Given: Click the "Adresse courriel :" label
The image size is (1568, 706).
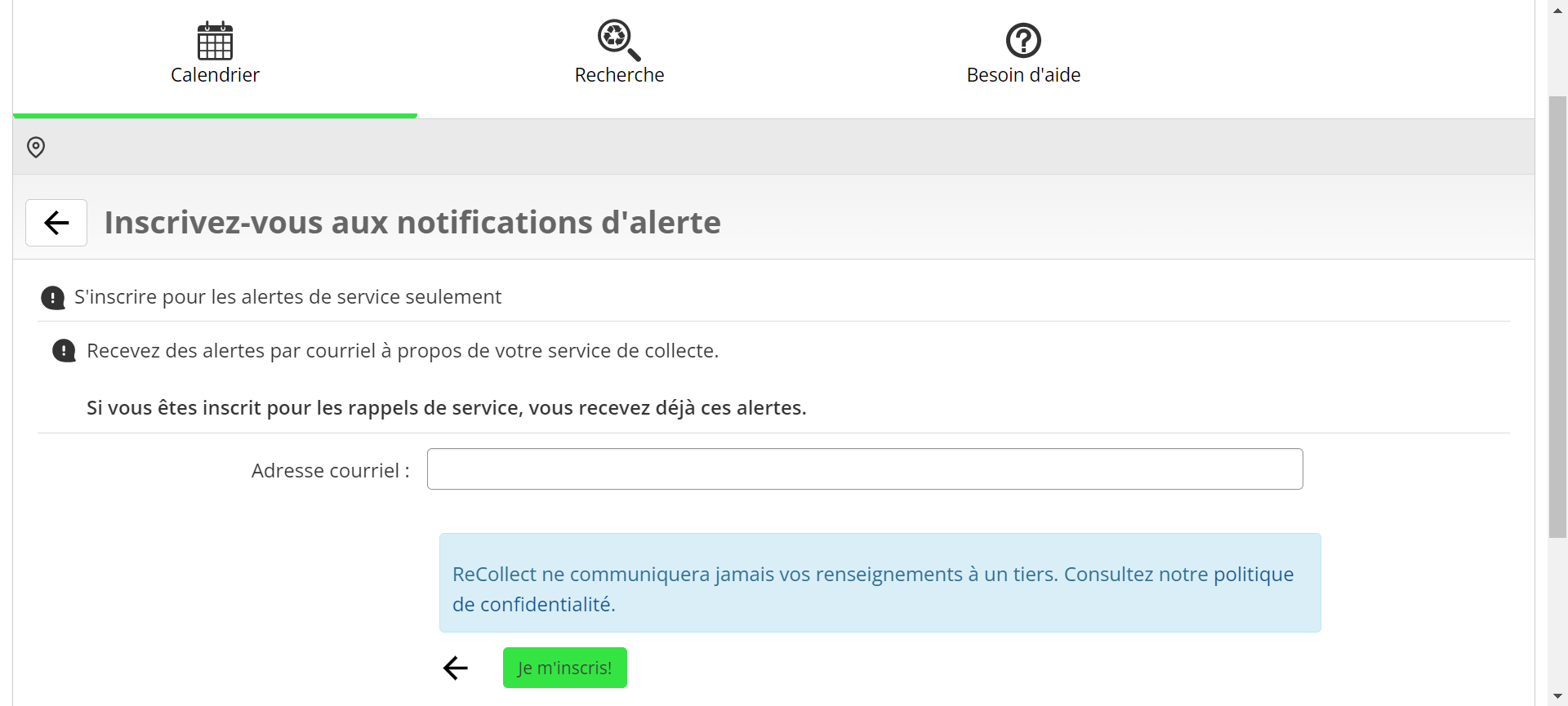Looking at the screenshot, I should click(x=330, y=471).
